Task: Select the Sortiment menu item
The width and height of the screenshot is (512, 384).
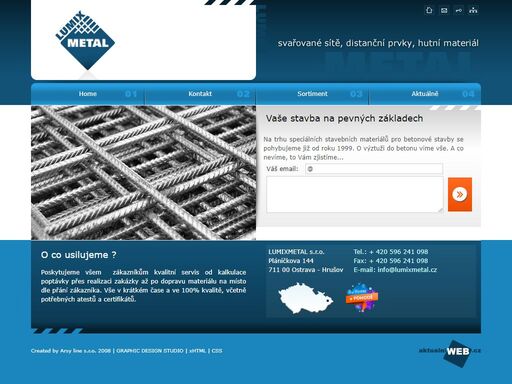Action: 312,94
